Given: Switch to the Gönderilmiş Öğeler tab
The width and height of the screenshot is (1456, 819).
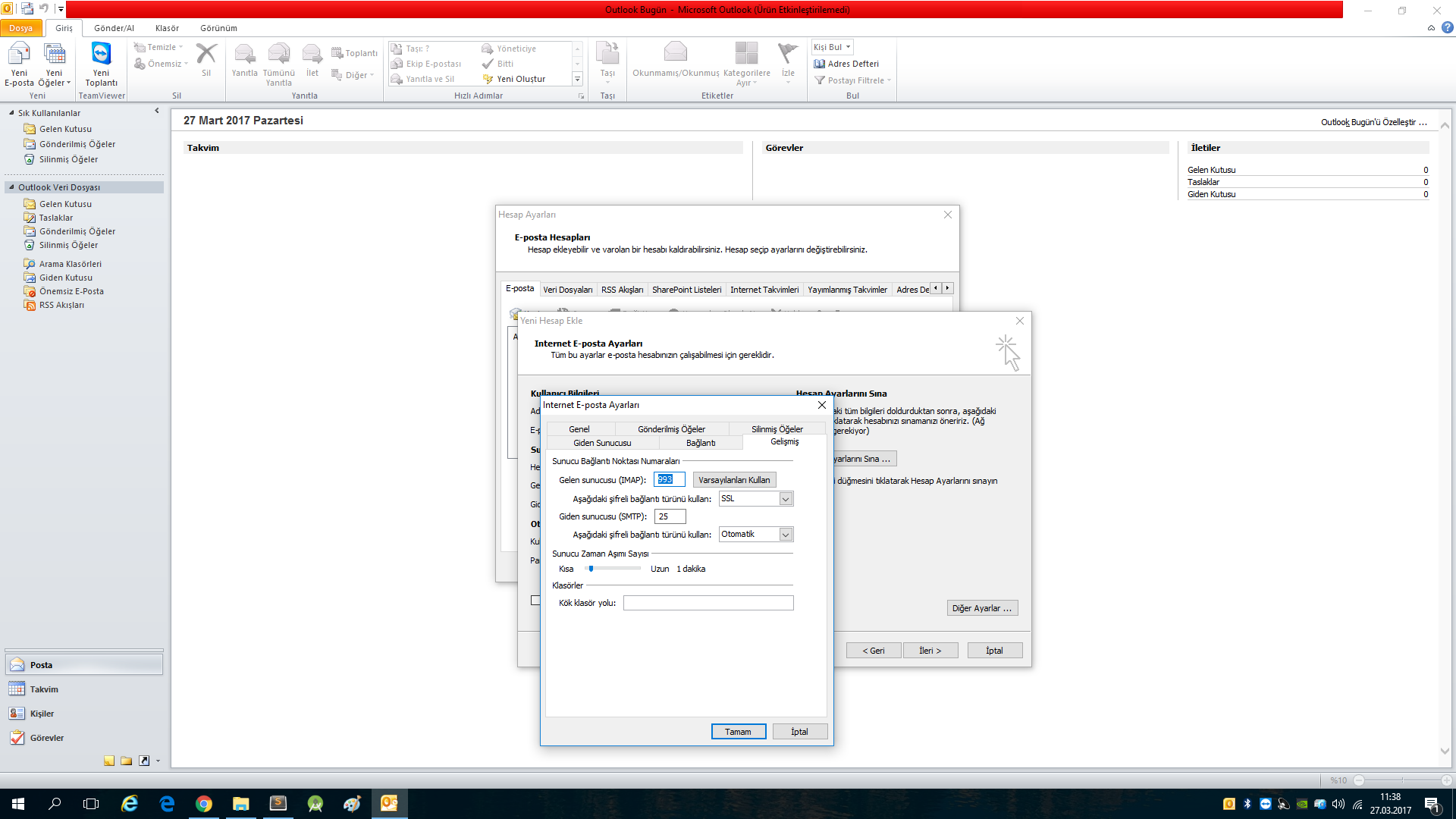Looking at the screenshot, I should point(671,429).
